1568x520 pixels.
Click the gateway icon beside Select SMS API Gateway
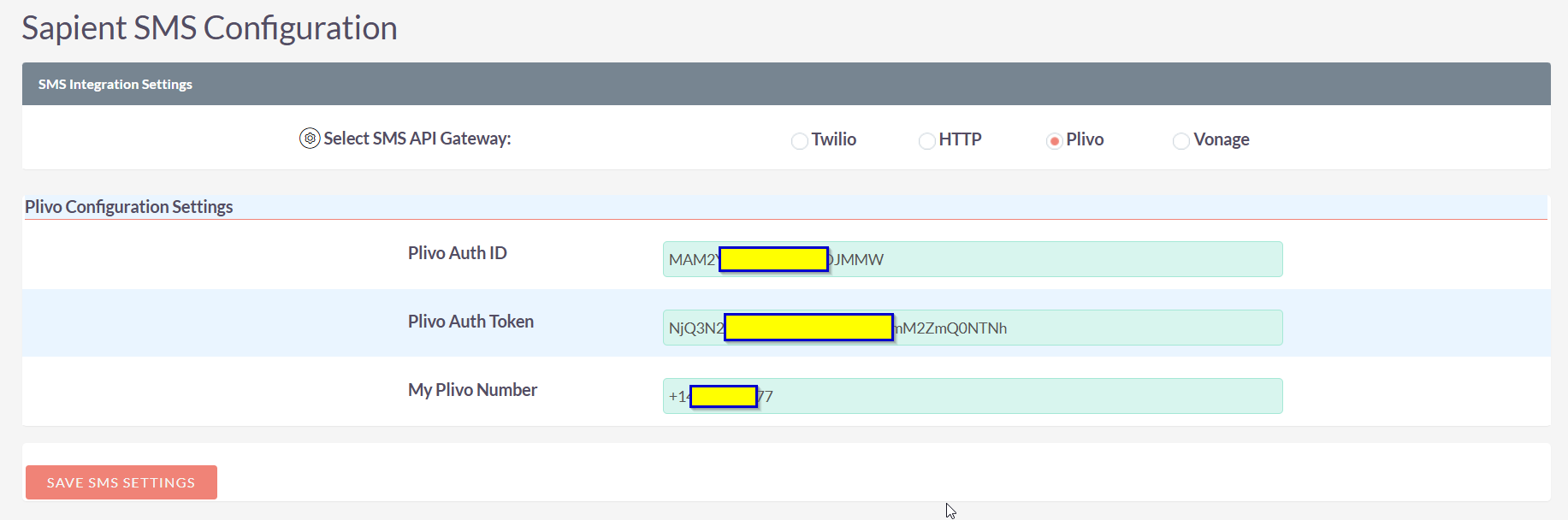tap(310, 138)
